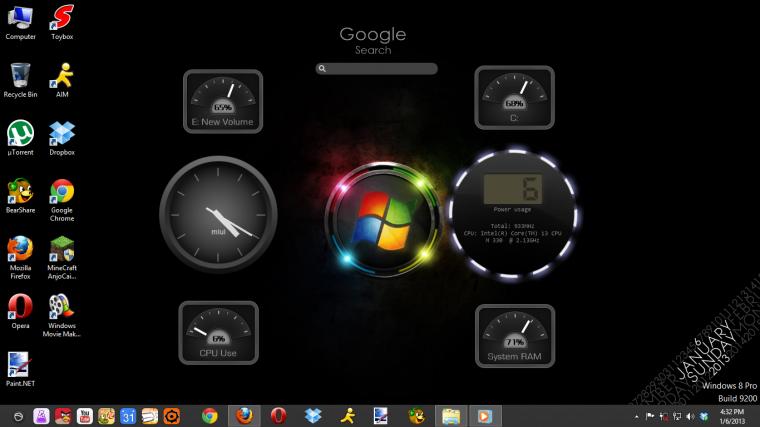Select the BearShare desktop shortcut
Screen dimensions: 760x427
point(20,196)
